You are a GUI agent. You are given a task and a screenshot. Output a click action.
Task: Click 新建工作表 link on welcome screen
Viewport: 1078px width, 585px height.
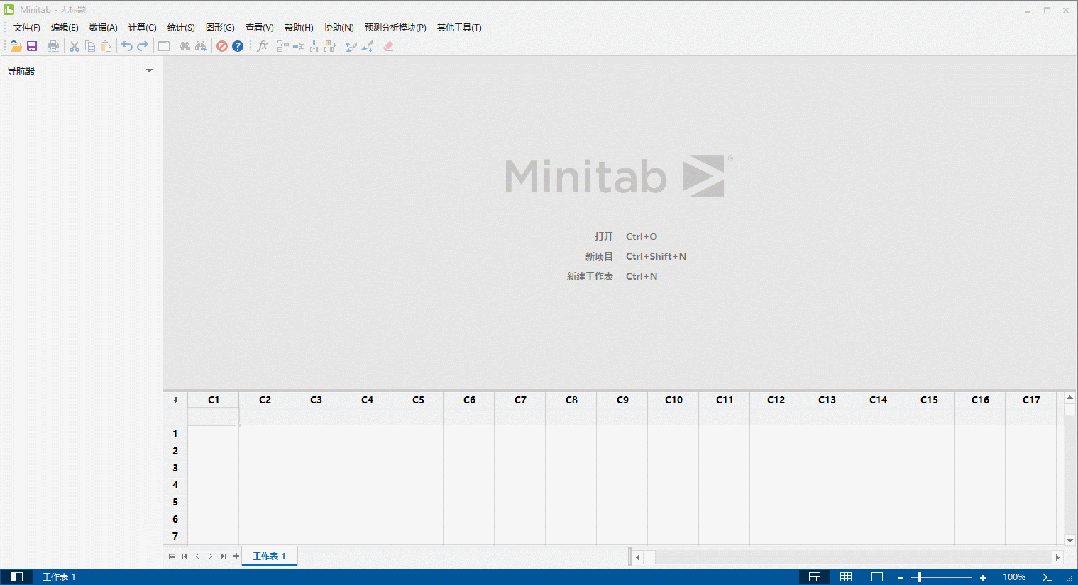589,276
